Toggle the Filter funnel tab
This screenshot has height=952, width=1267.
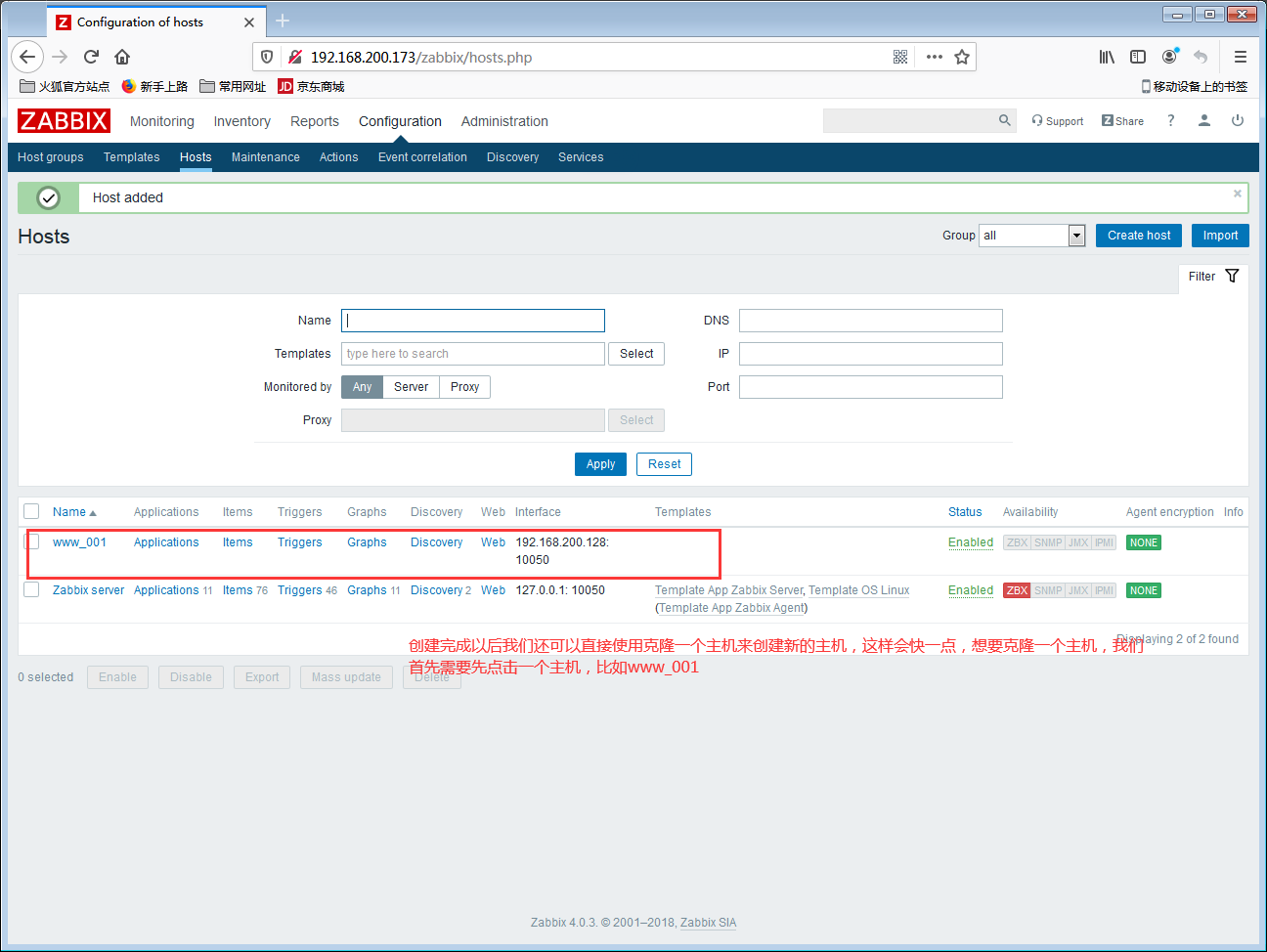click(1213, 277)
